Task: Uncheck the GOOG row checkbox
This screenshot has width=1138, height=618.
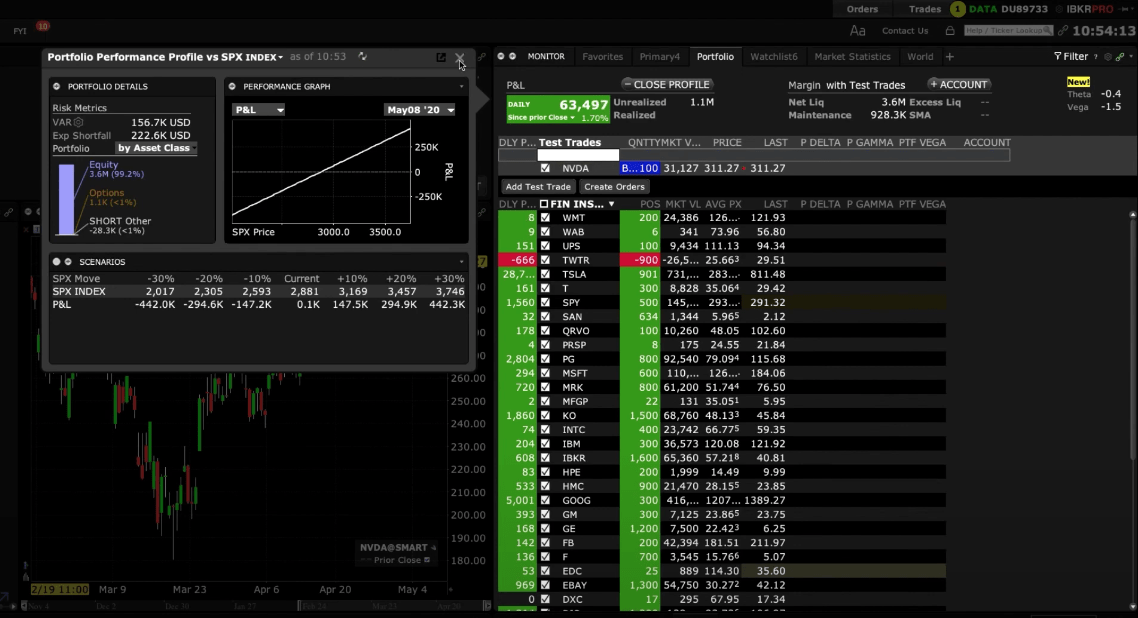Action: (x=545, y=500)
